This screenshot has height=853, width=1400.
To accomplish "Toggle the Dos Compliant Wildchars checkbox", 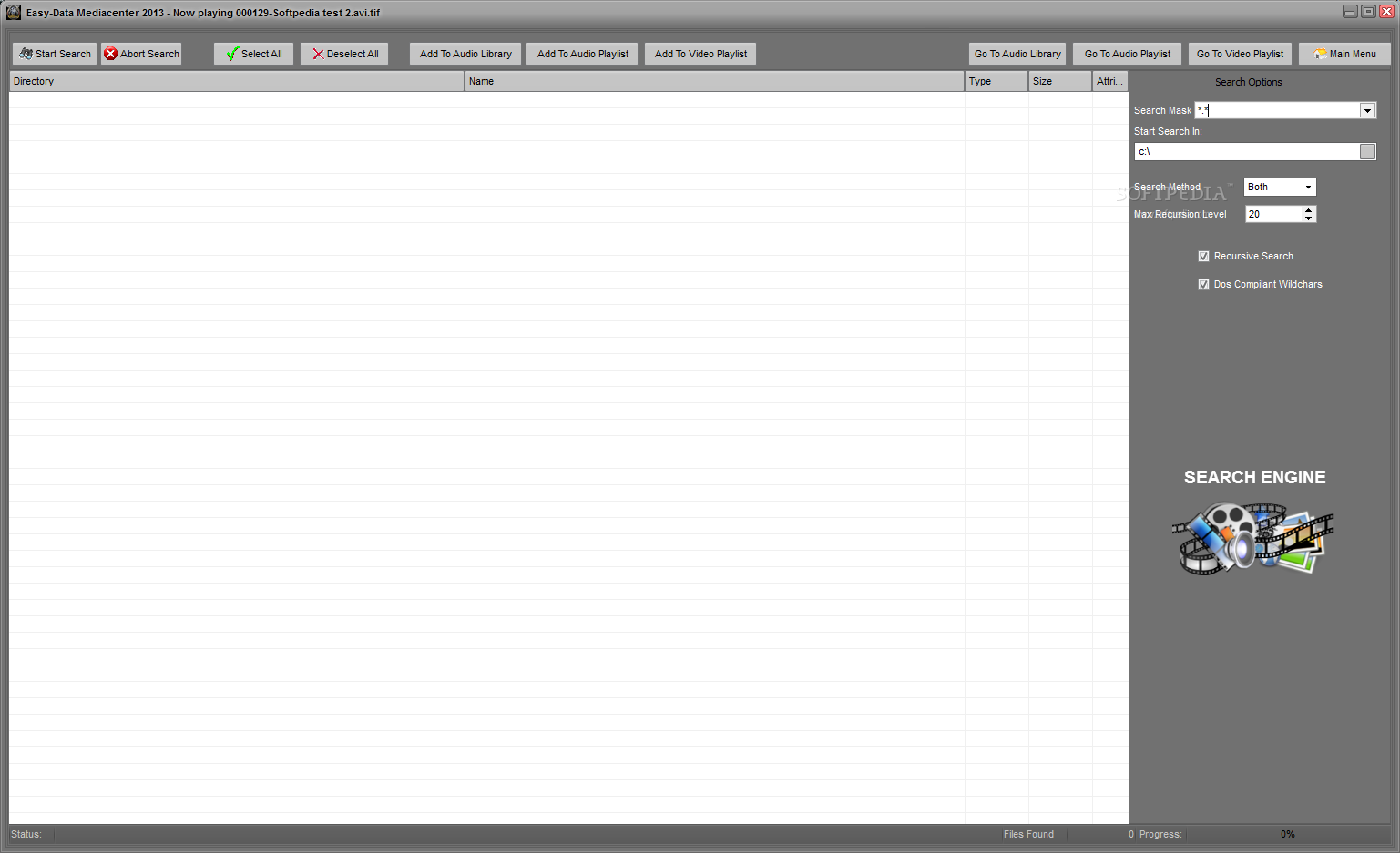I will click(1203, 285).
